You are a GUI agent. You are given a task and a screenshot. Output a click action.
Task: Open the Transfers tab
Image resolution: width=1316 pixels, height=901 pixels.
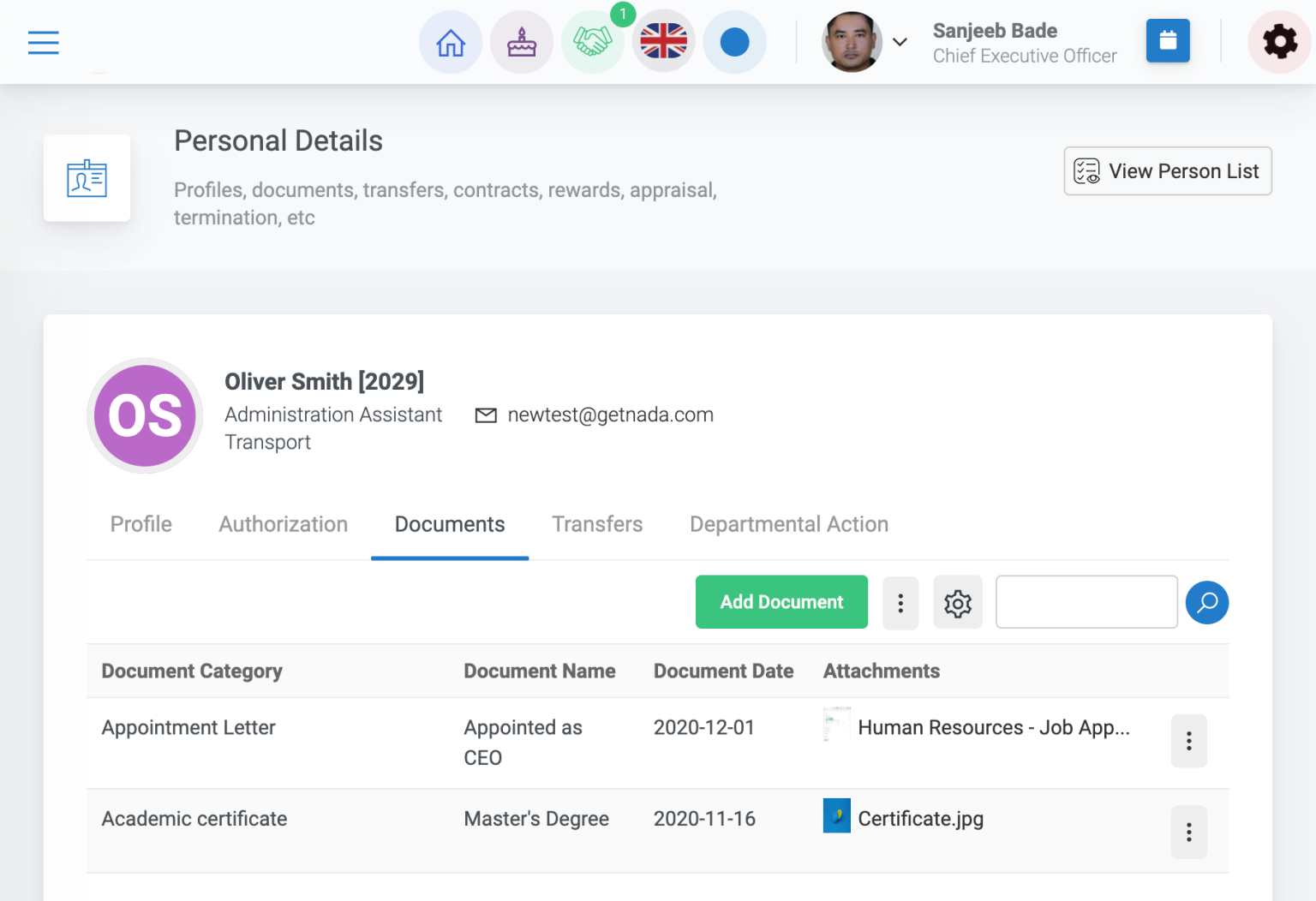click(597, 524)
